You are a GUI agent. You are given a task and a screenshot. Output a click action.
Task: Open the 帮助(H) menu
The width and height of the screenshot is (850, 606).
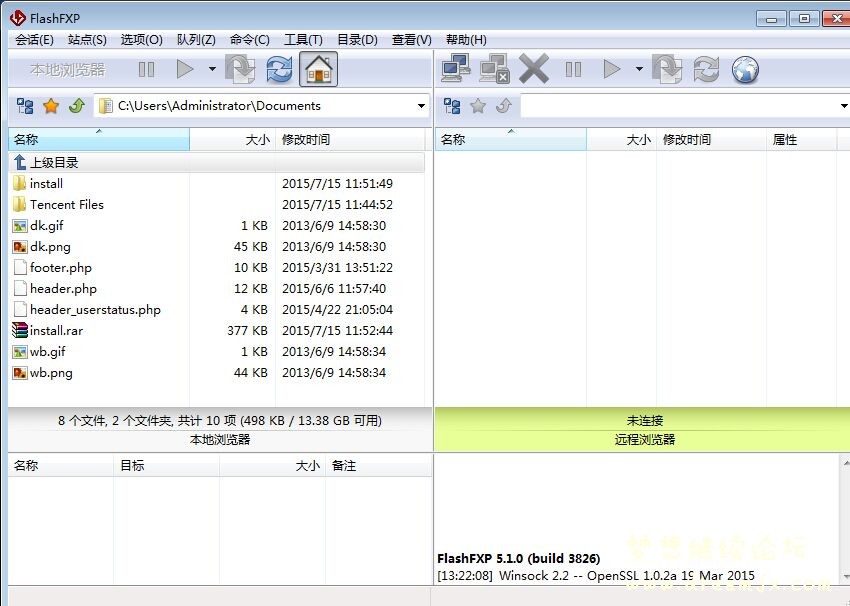coord(466,40)
